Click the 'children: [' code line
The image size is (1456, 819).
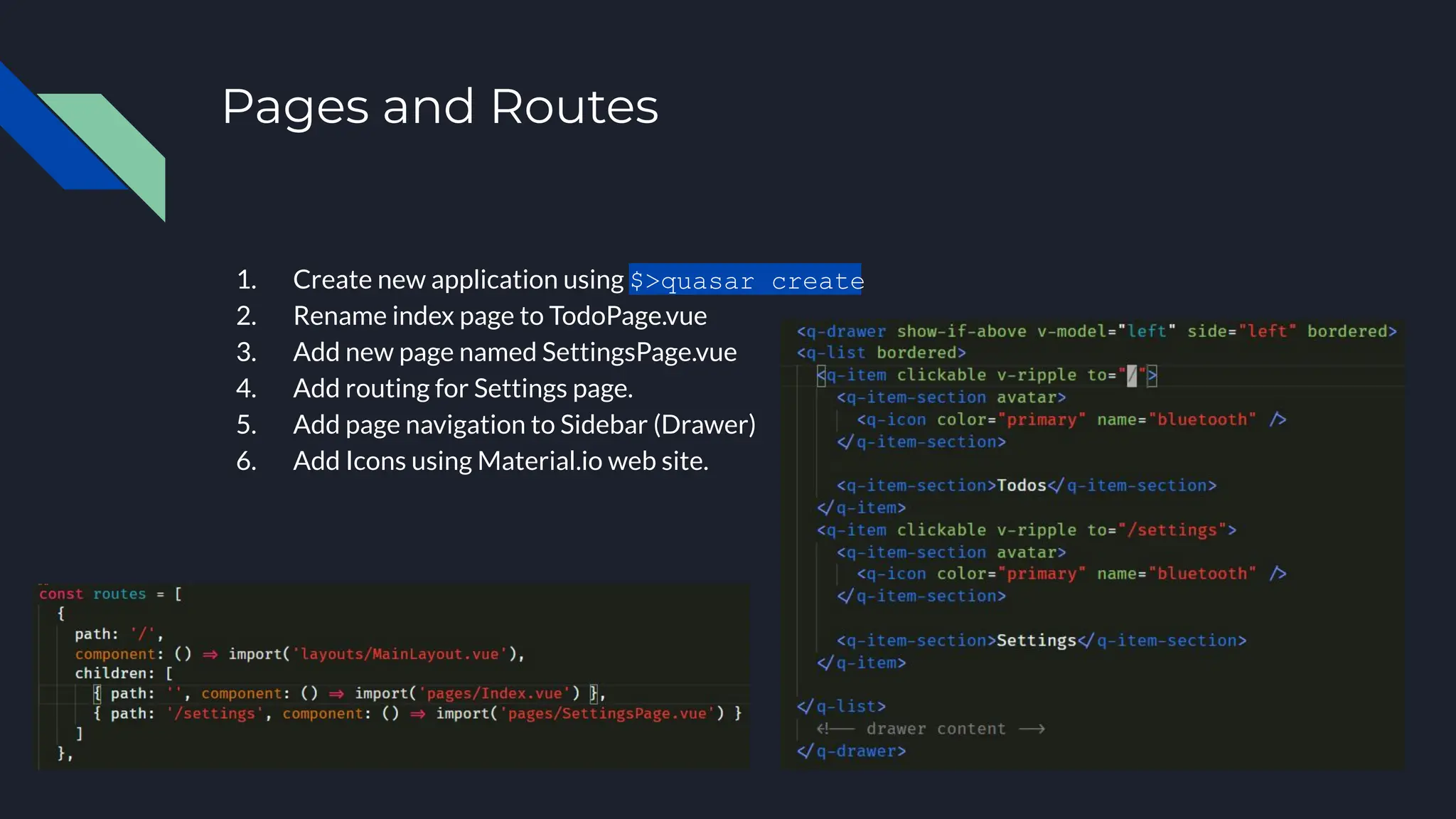(x=124, y=673)
